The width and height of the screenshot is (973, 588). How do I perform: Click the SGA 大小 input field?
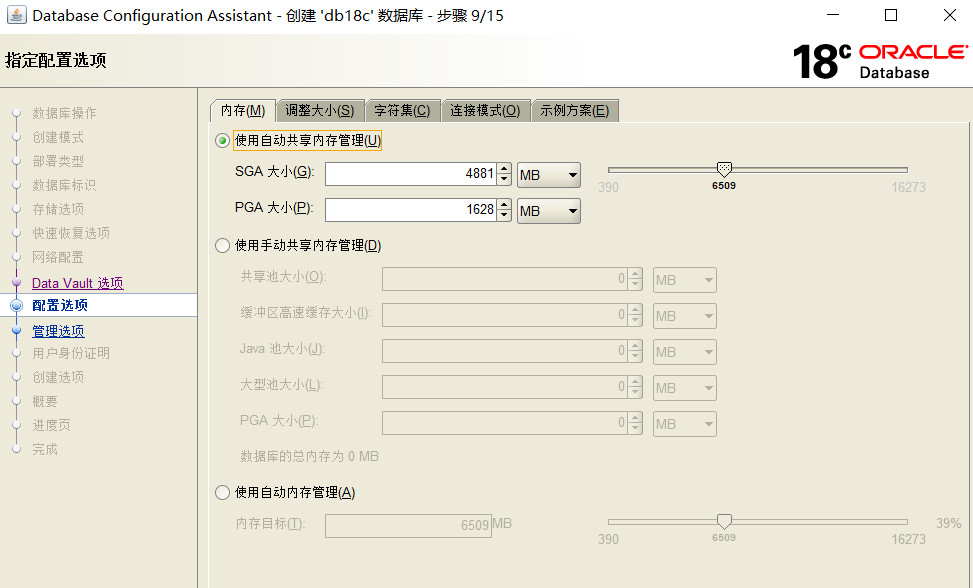tap(410, 174)
